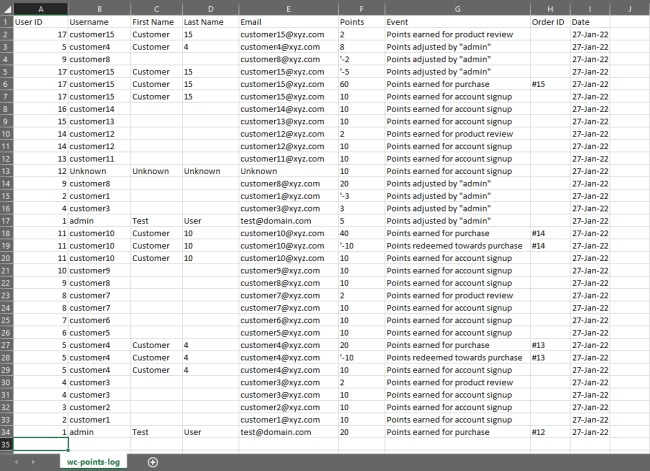Image resolution: width=650 pixels, height=471 pixels.
Task: Select column A header
Action: pyautogui.click(x=41, y=9)
